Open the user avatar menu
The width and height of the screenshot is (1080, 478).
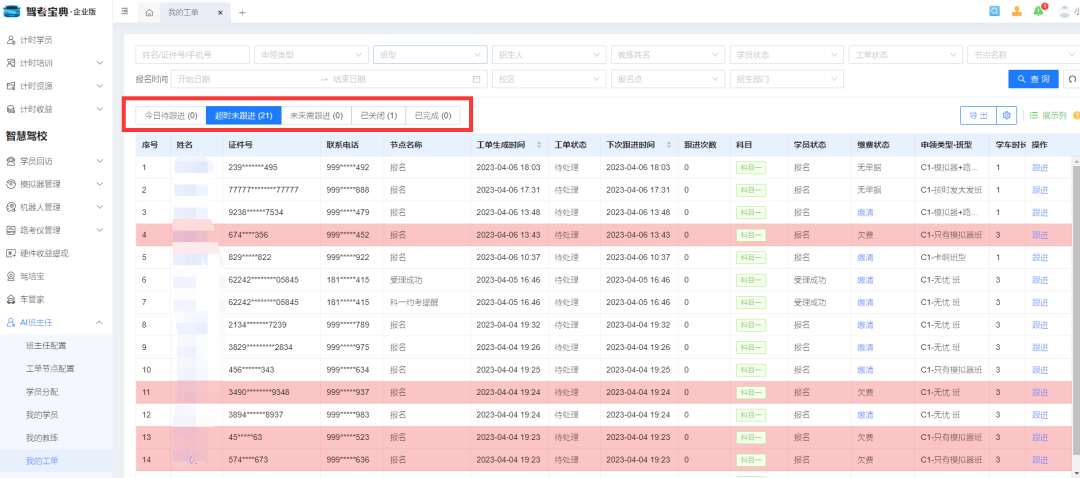1066,12
